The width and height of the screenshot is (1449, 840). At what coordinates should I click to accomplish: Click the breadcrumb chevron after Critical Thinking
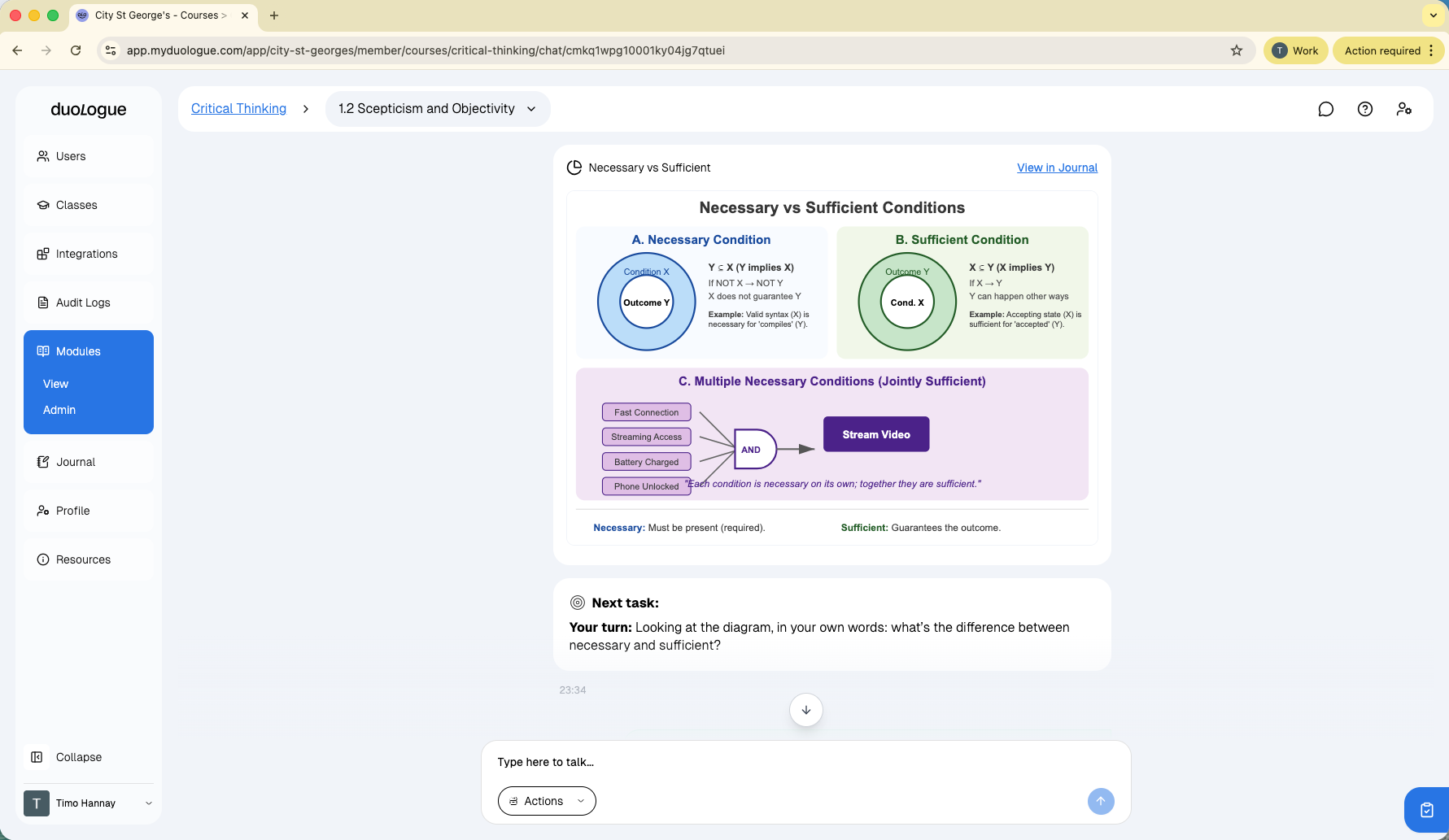[x=306, y=109]
